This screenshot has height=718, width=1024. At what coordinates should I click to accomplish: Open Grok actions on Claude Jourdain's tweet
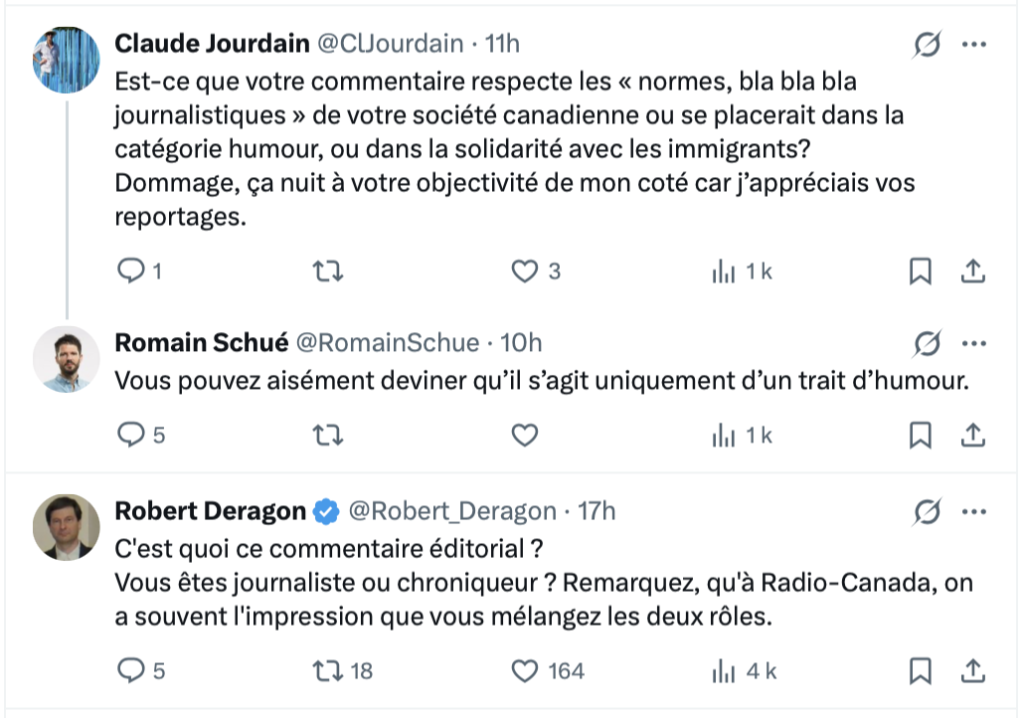click(925, 45)
